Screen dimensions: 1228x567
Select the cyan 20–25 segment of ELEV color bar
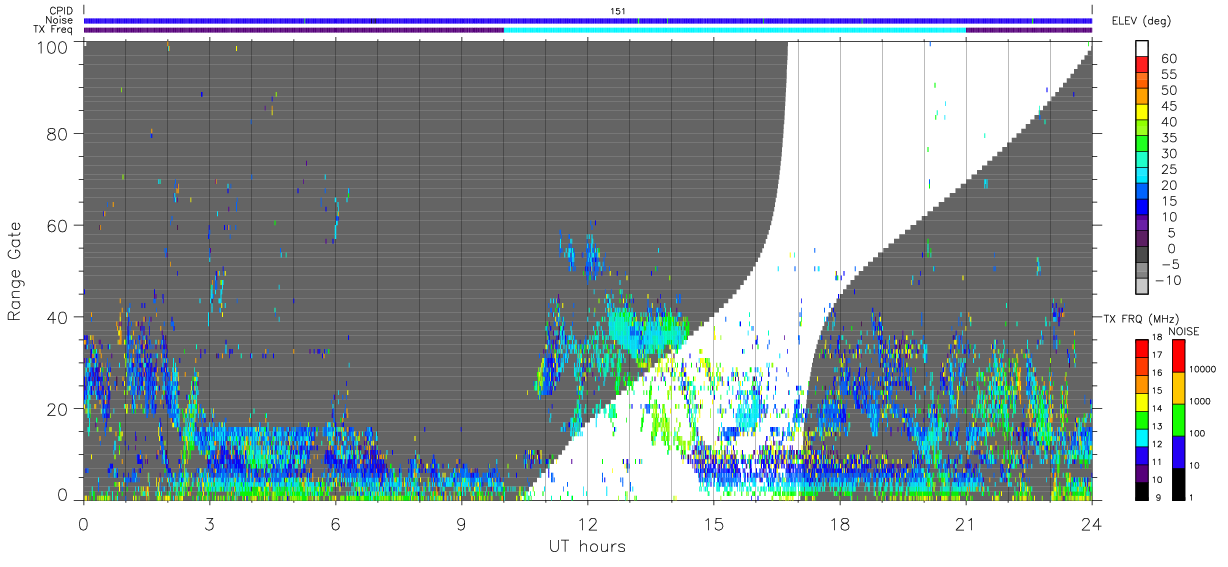pos(1142,177)
